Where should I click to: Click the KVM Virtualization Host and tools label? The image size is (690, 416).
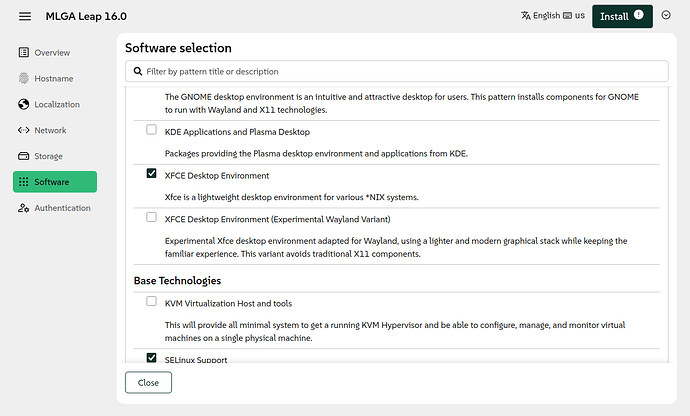[228, 304]
